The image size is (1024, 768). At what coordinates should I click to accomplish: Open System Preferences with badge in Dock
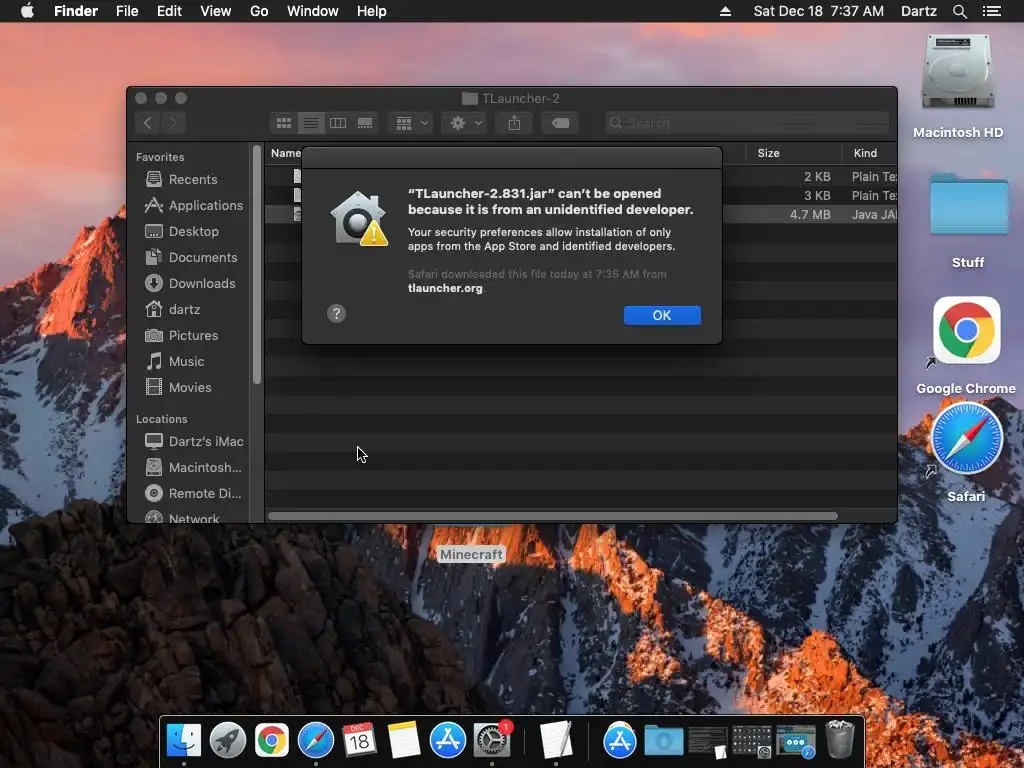click(492, 740)
